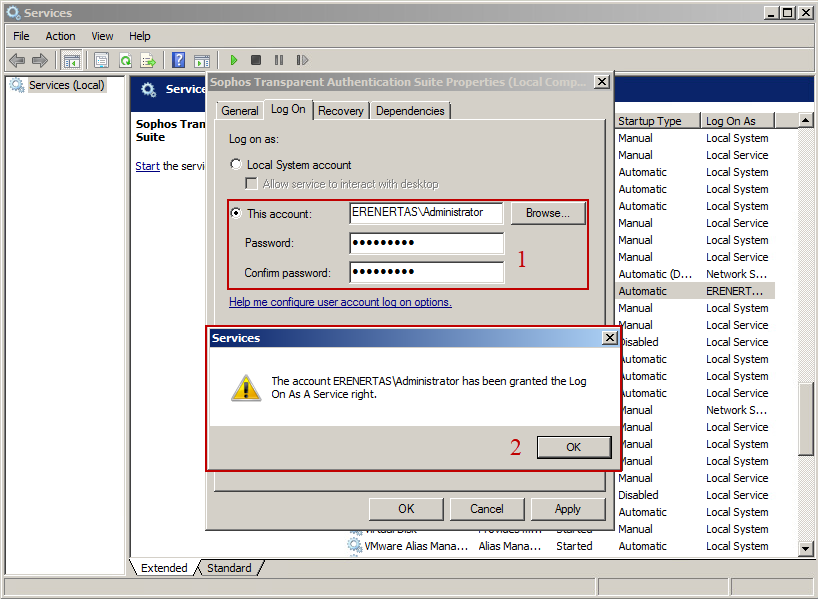
Task: Select the Local System account radio button
Action: tap(236, 164)
